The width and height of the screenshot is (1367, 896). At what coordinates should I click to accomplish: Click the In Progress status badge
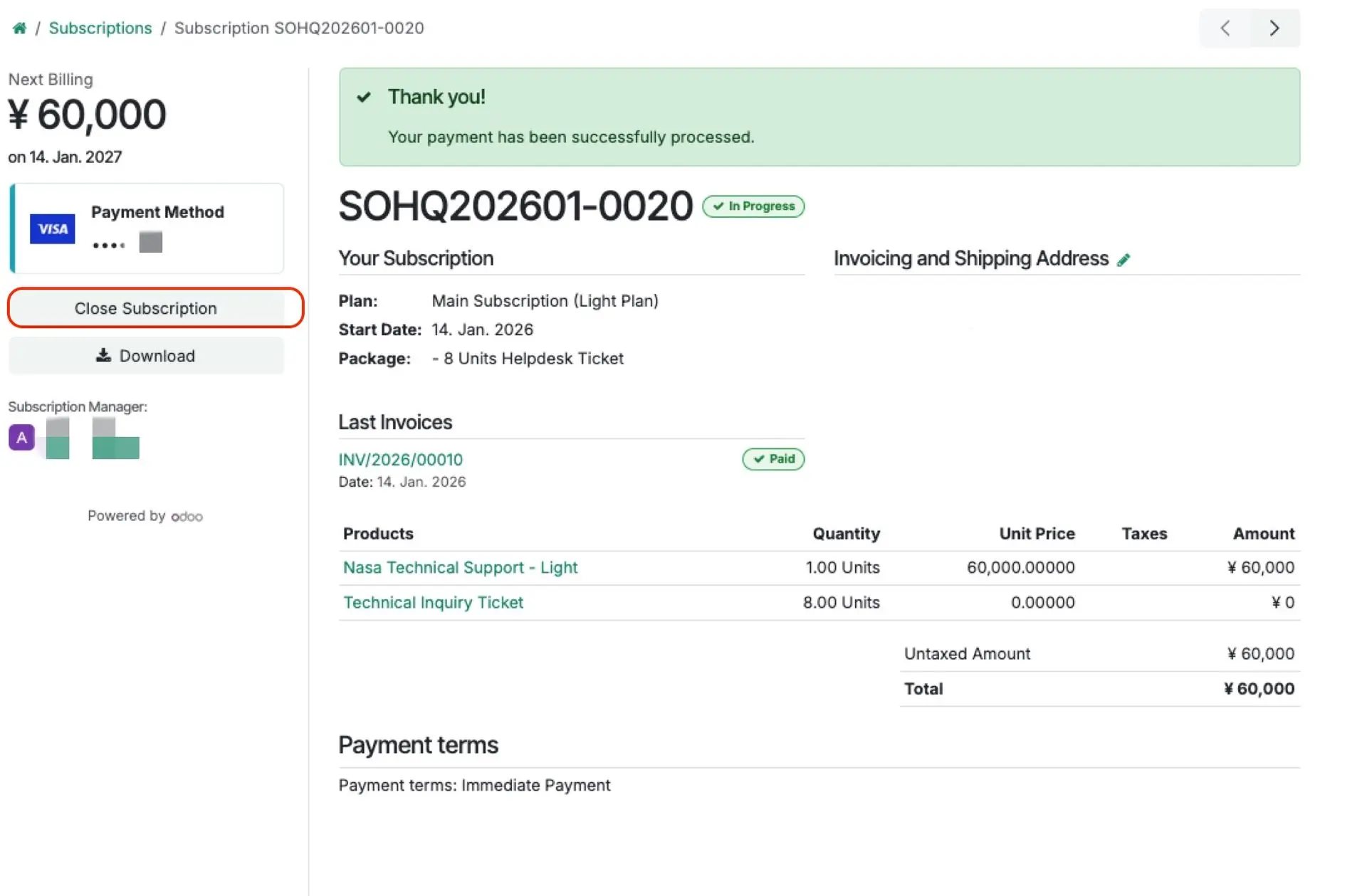(x=753, y=206)
